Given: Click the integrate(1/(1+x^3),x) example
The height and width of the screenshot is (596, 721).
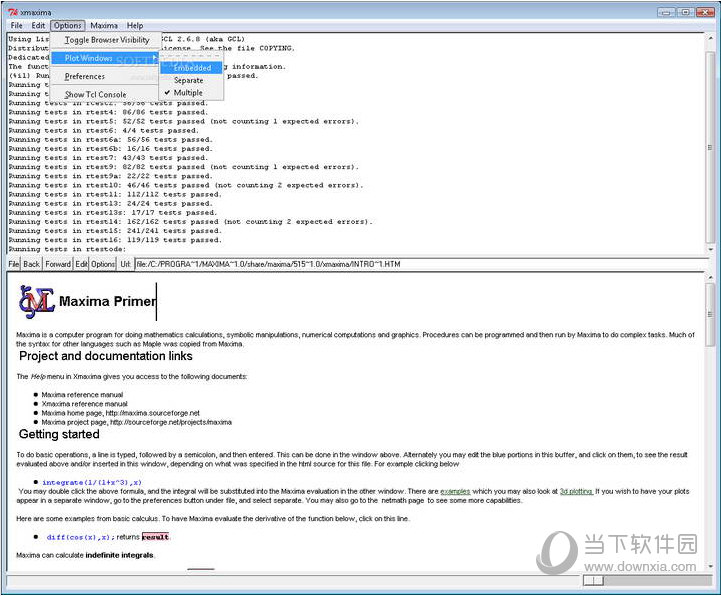Looking at the screenshot, I should (x=92, y=482).
